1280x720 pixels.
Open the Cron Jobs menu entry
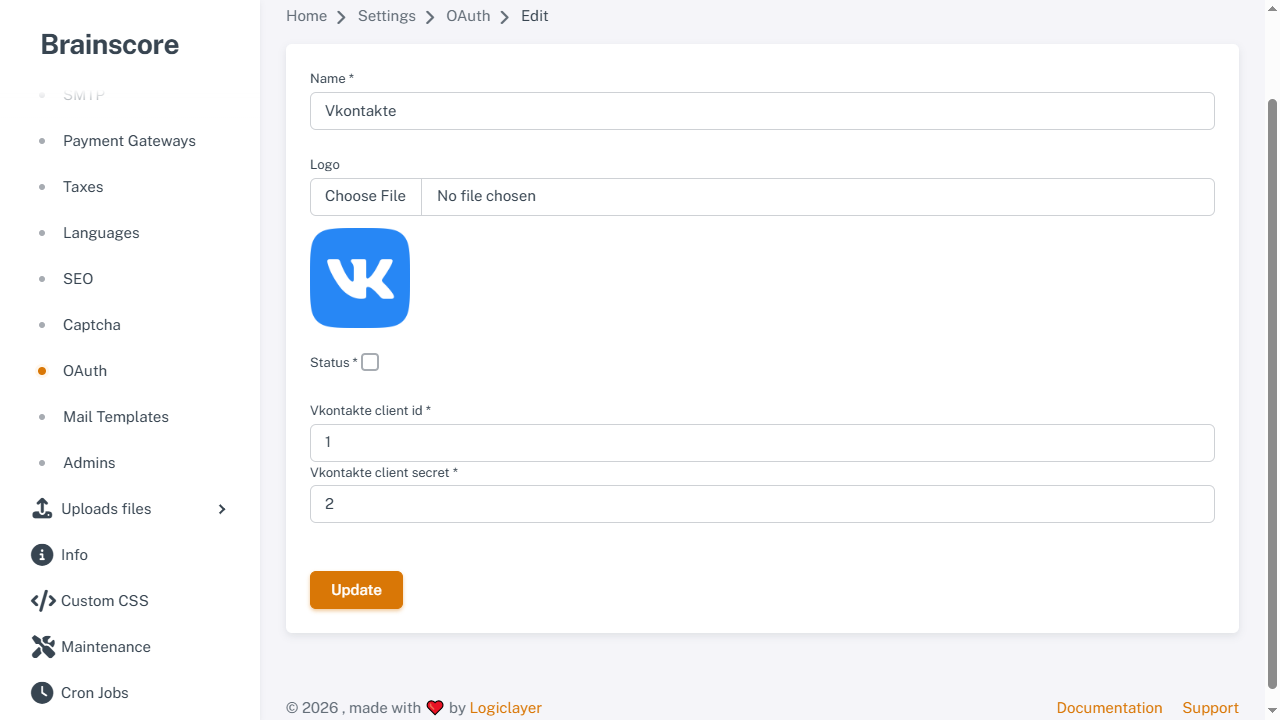(95, 693)
